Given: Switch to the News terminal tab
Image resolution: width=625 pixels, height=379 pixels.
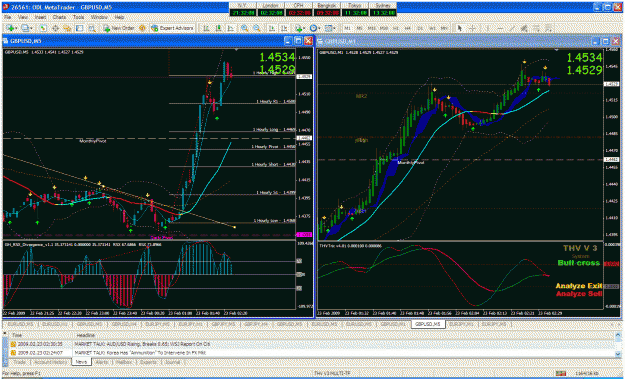Looking at the screenshot, I should [81, 362].
